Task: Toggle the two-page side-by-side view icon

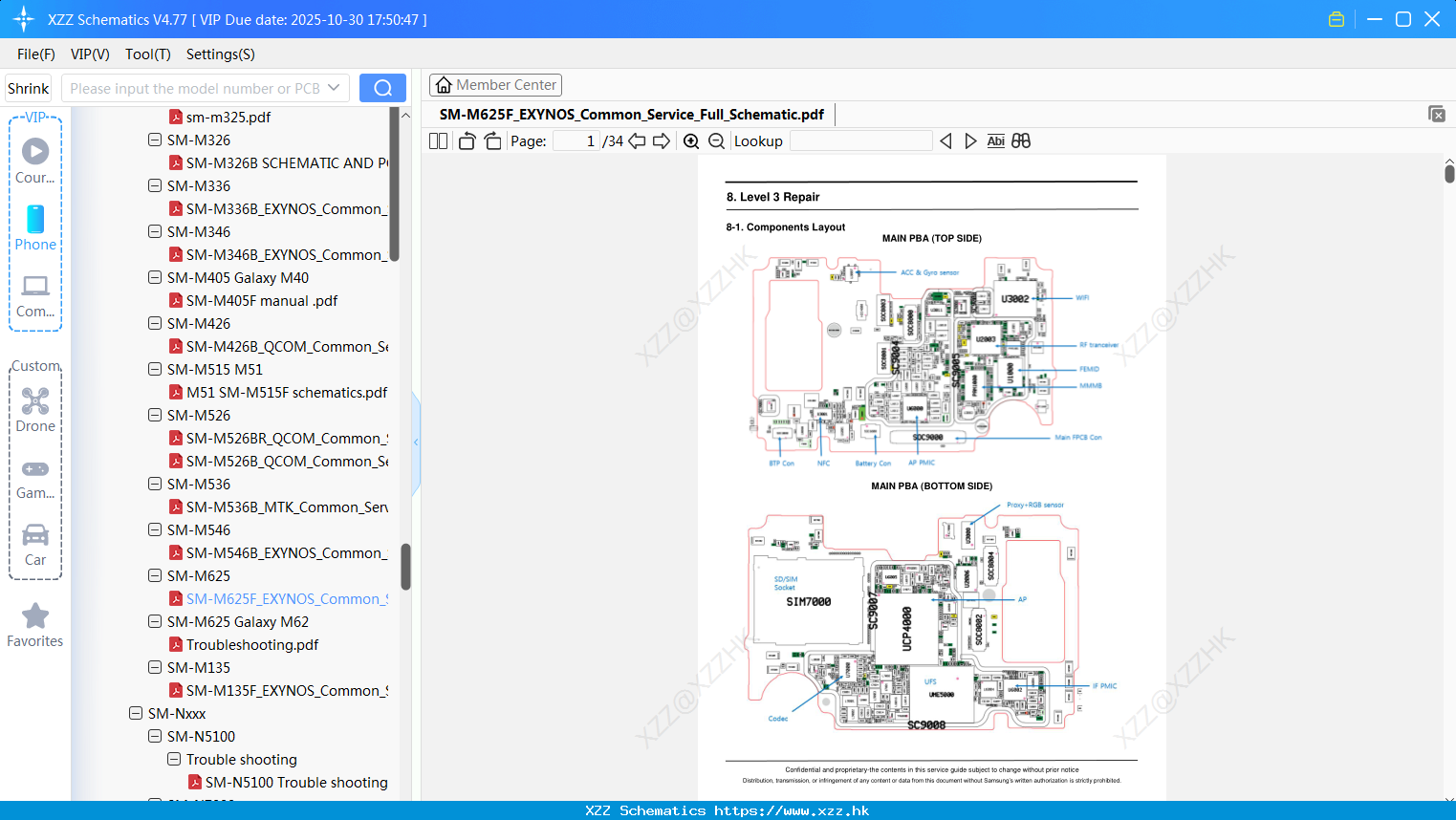Action: (x=438, y=140)
